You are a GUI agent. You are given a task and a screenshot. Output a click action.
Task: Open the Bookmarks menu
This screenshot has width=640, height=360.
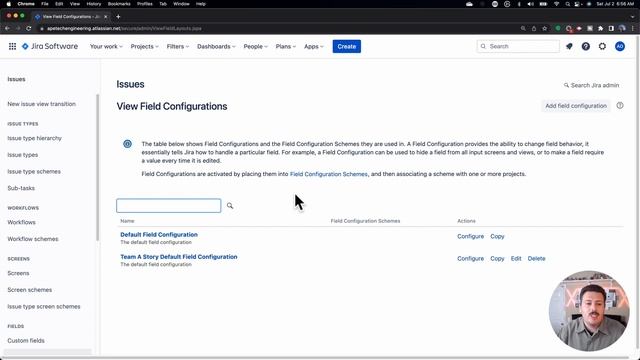click(119, 4)
